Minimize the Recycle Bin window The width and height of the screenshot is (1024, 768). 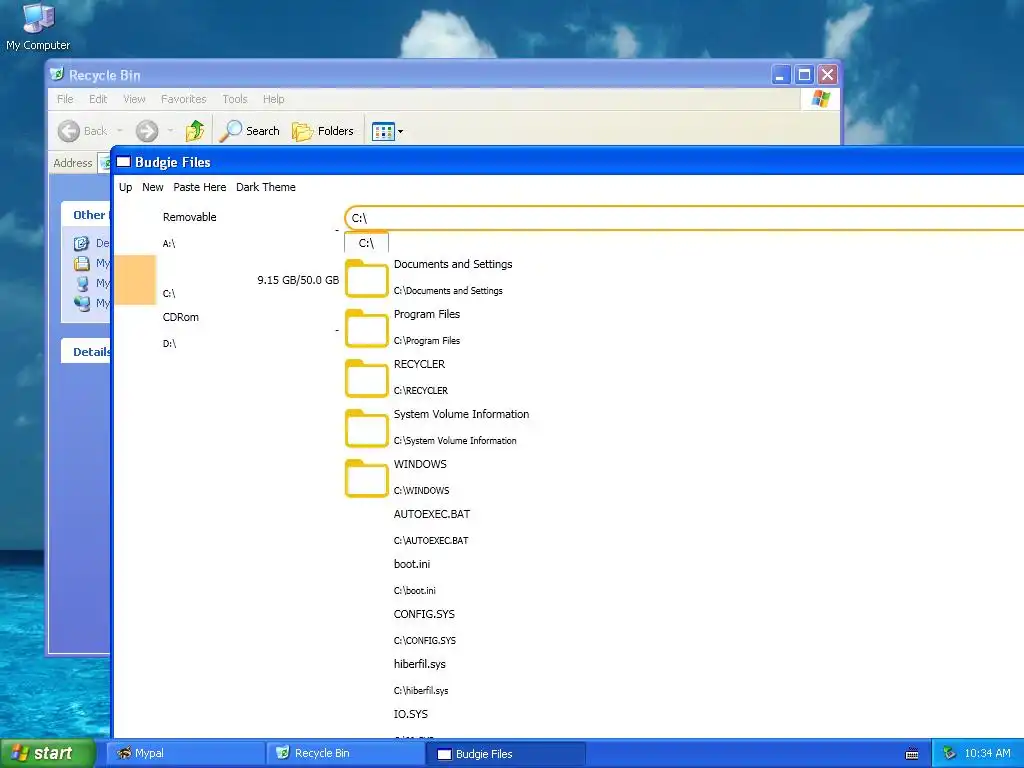(780, 74)
